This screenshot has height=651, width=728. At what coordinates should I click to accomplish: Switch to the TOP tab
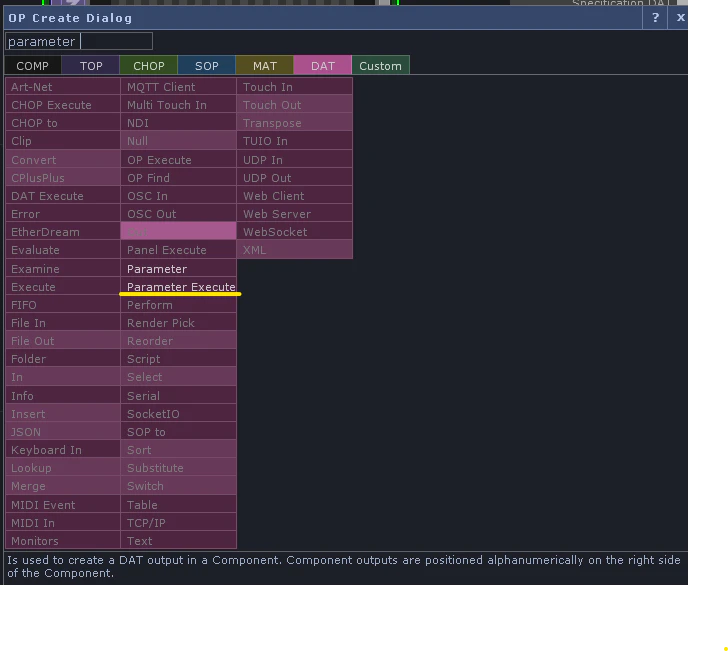91,65
